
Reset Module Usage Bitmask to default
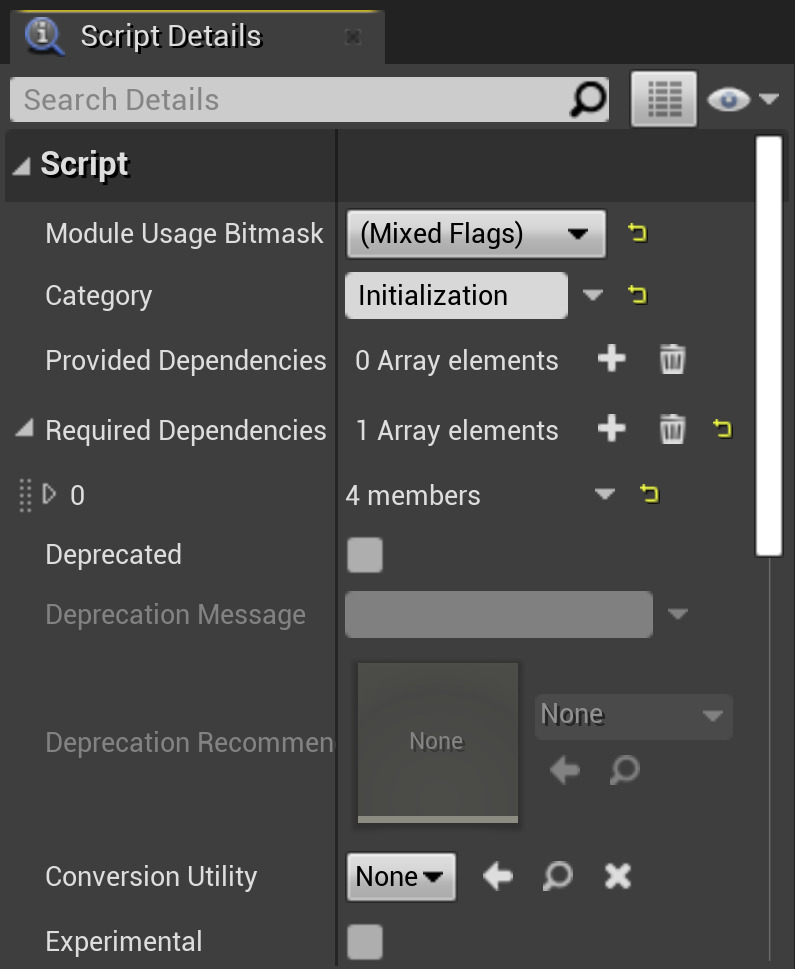[x=637, y=234]
